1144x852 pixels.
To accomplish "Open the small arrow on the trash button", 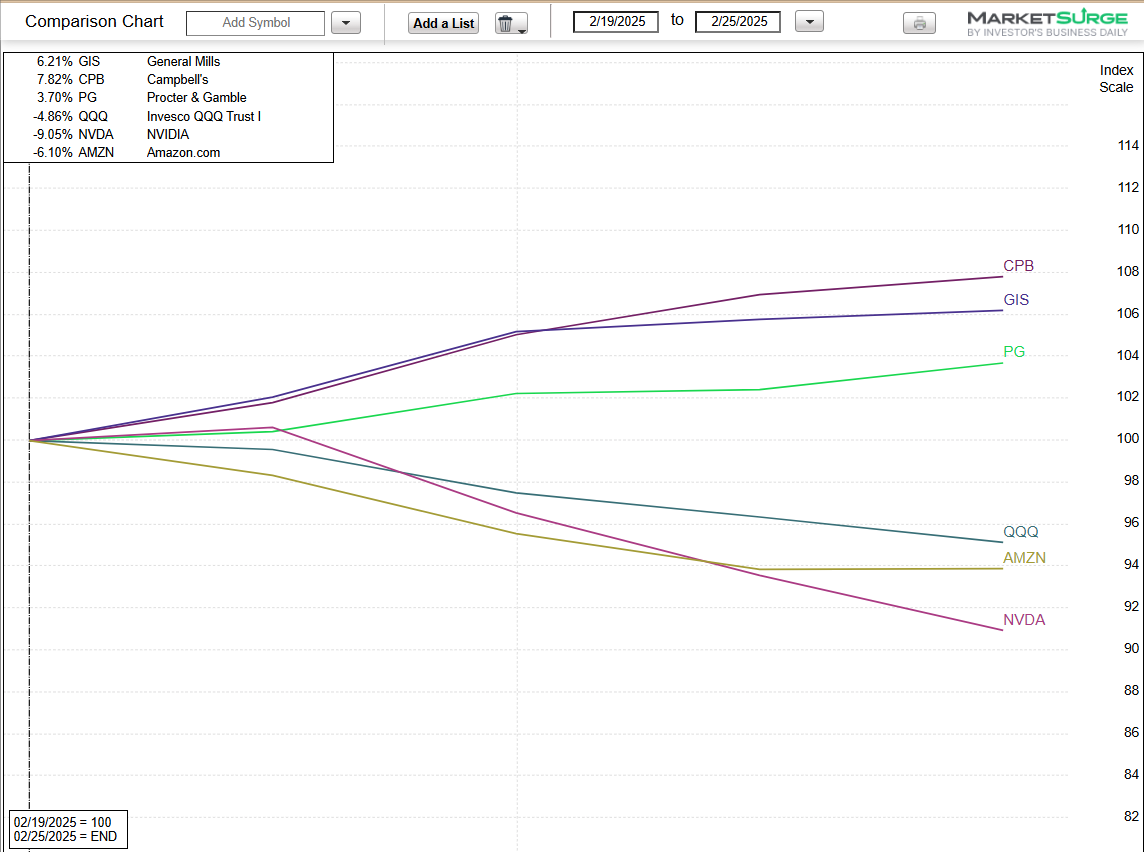I will pos(522,29).
